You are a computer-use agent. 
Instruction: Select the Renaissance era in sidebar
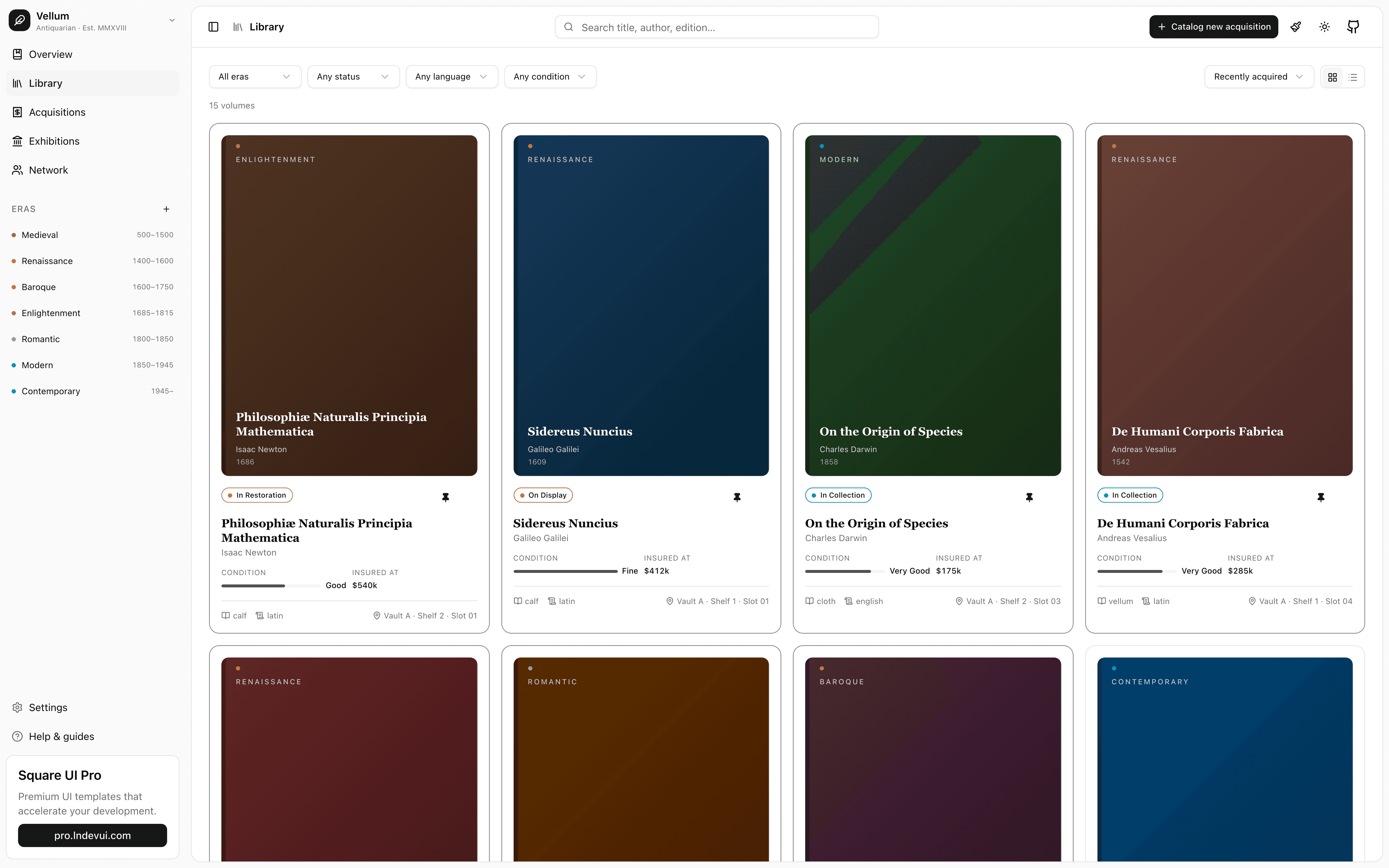click(x=93, y=261)
